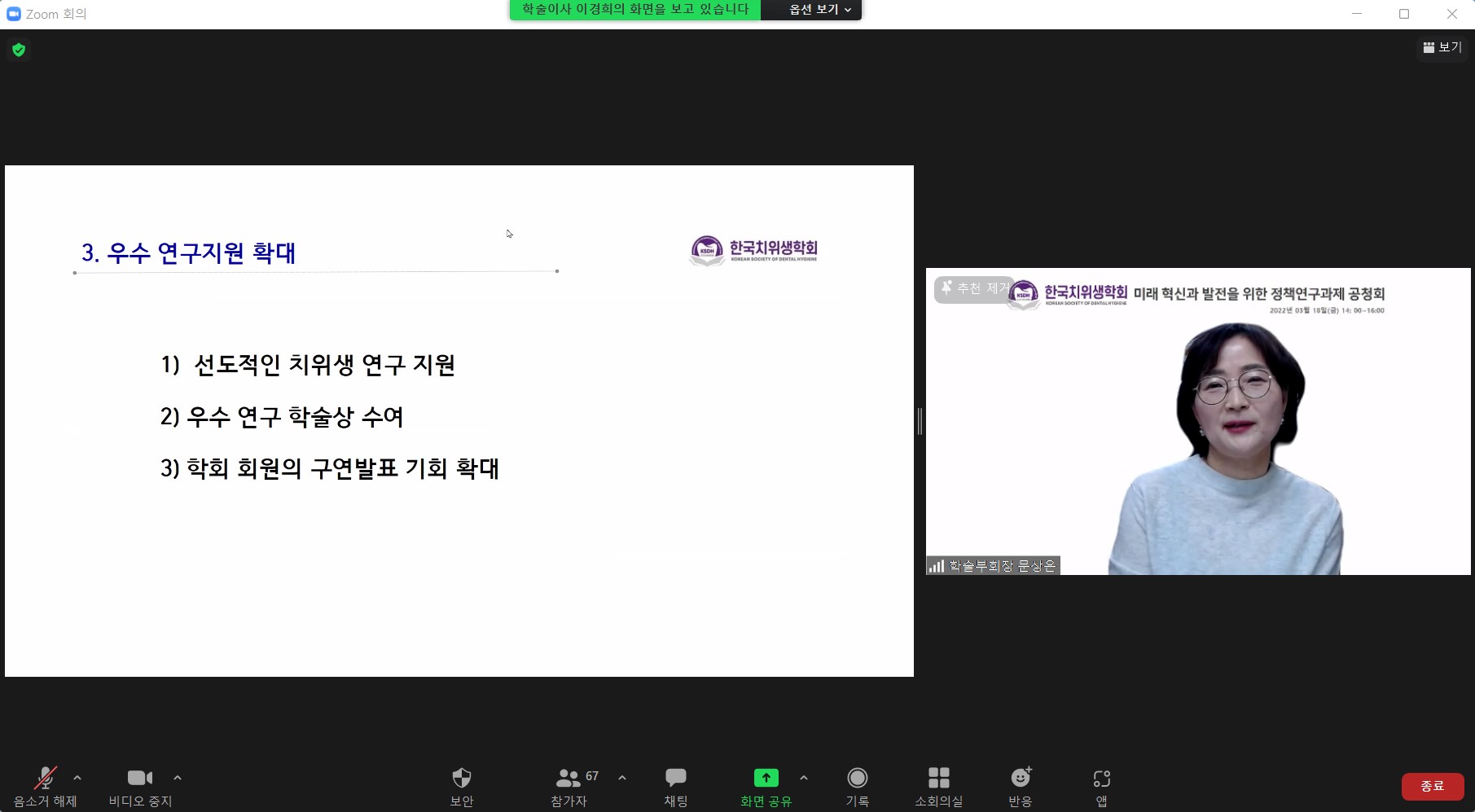
Task: Open the Apps (앱) icon
Action: coord(1101,779)
